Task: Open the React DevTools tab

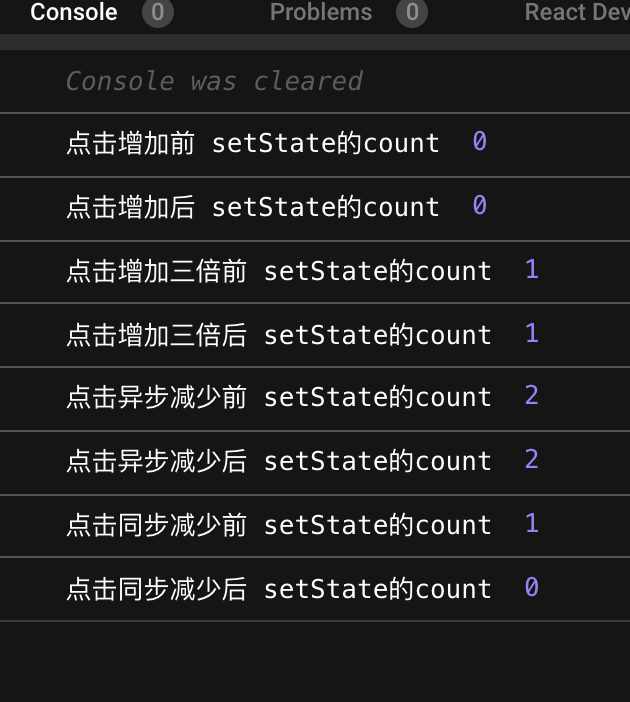Action: pos(577,13)
